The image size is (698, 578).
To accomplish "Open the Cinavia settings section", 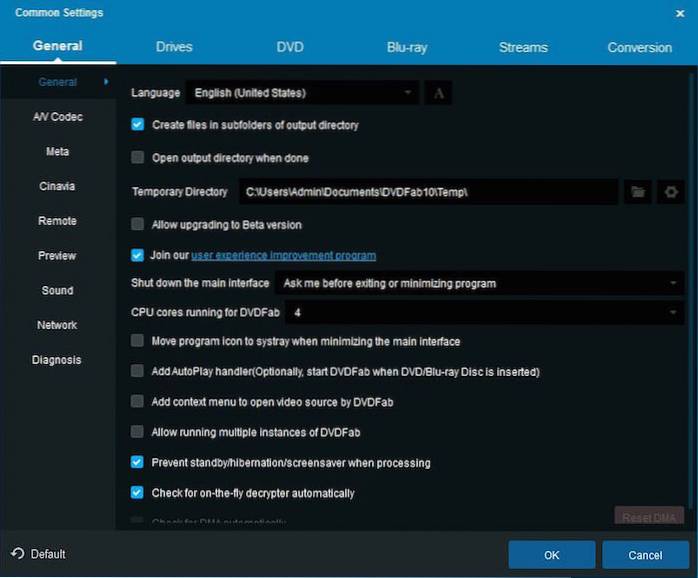I will [x=57, y=186].
